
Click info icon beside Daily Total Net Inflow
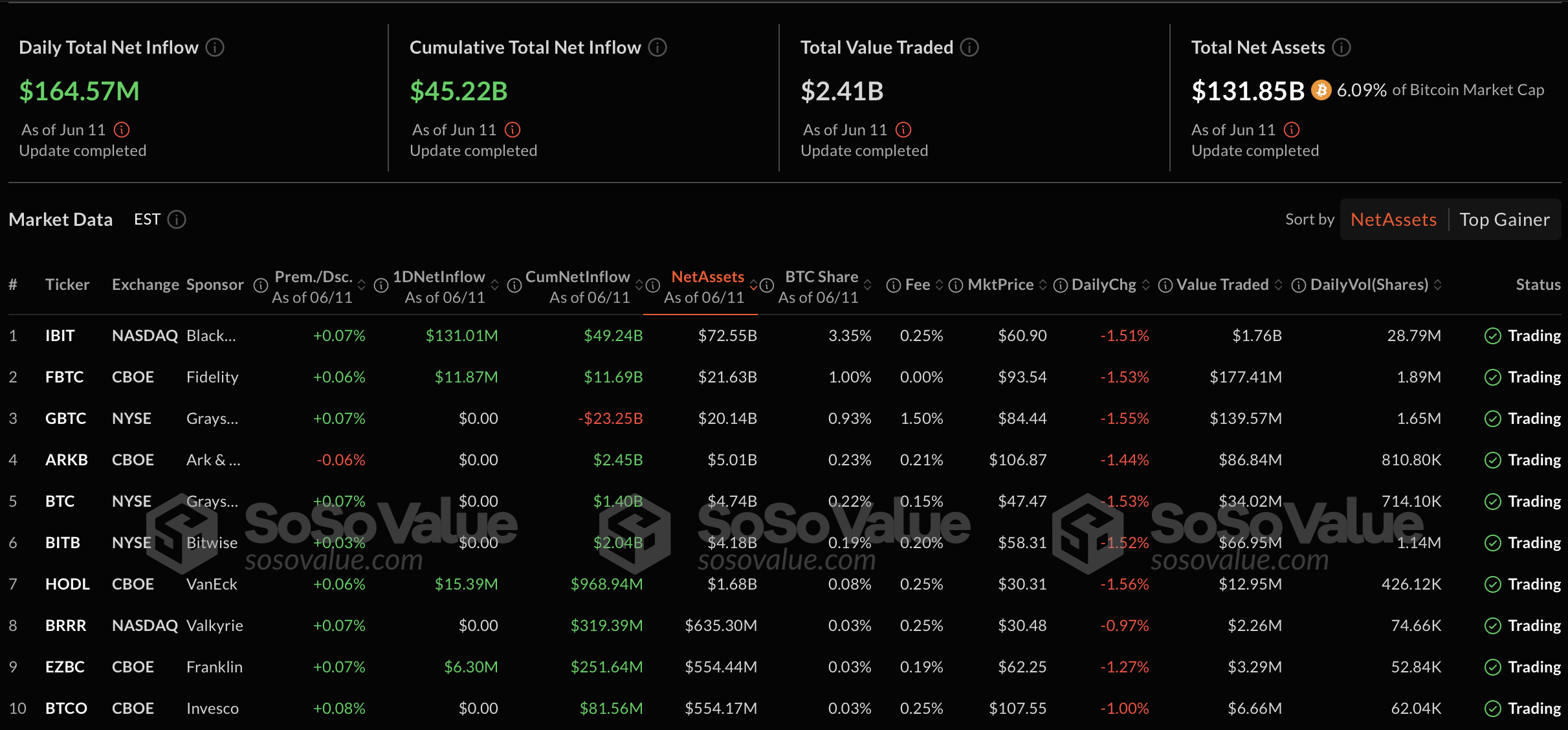215,47
